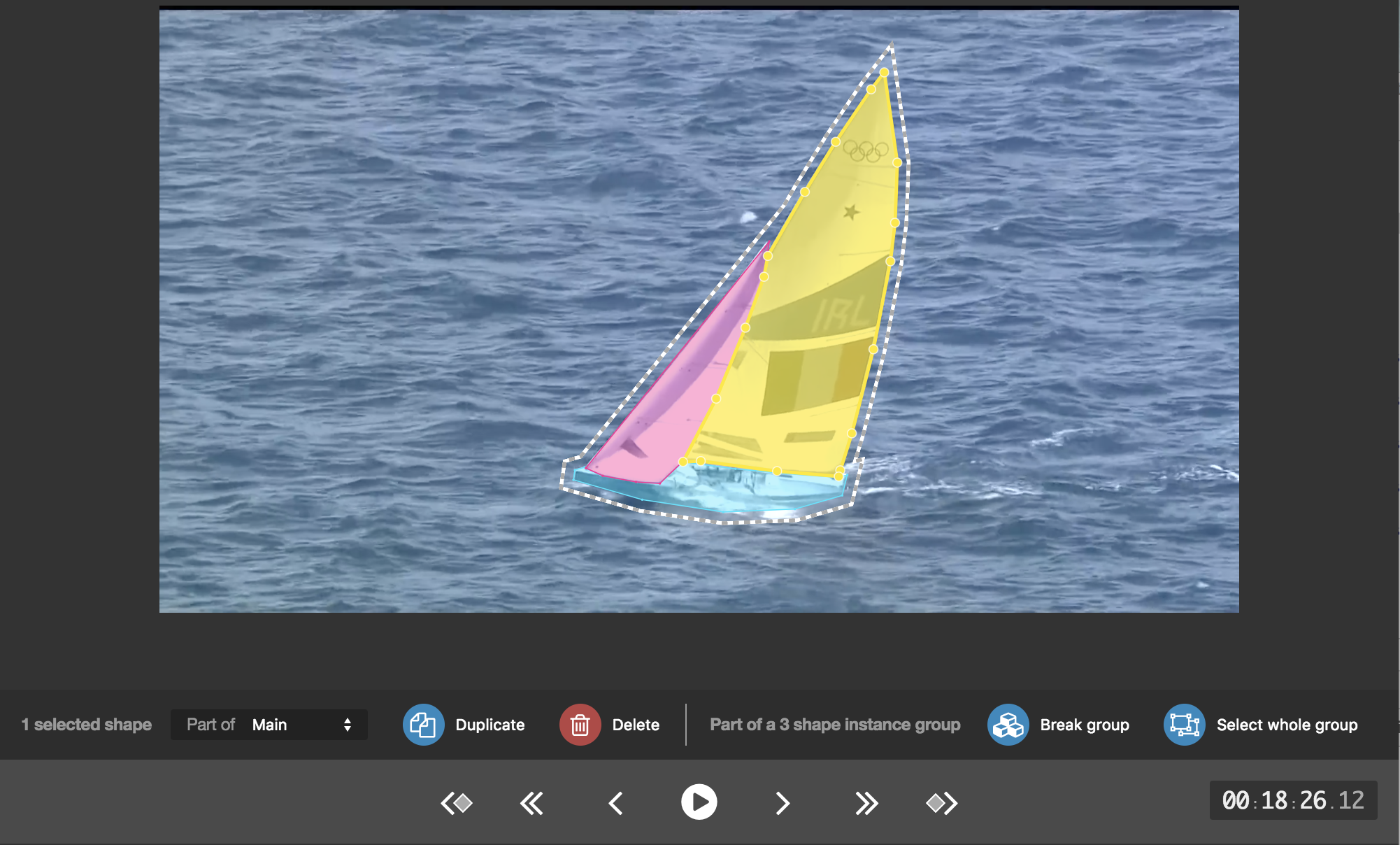Play the video
The height and width of the screenshot is (845, 1400).
(x=699, y=802)
